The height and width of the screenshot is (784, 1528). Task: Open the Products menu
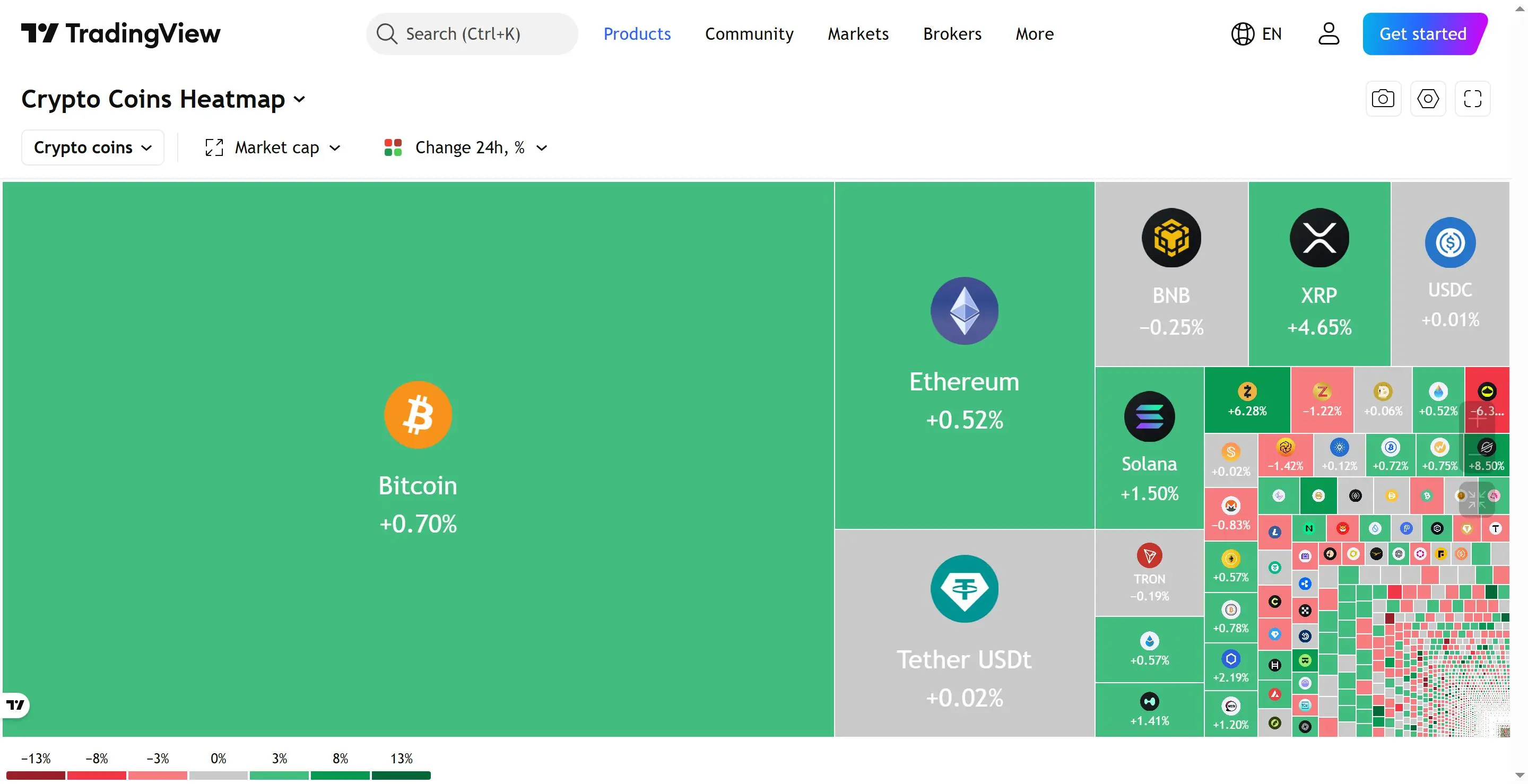[x=637, y=34]
